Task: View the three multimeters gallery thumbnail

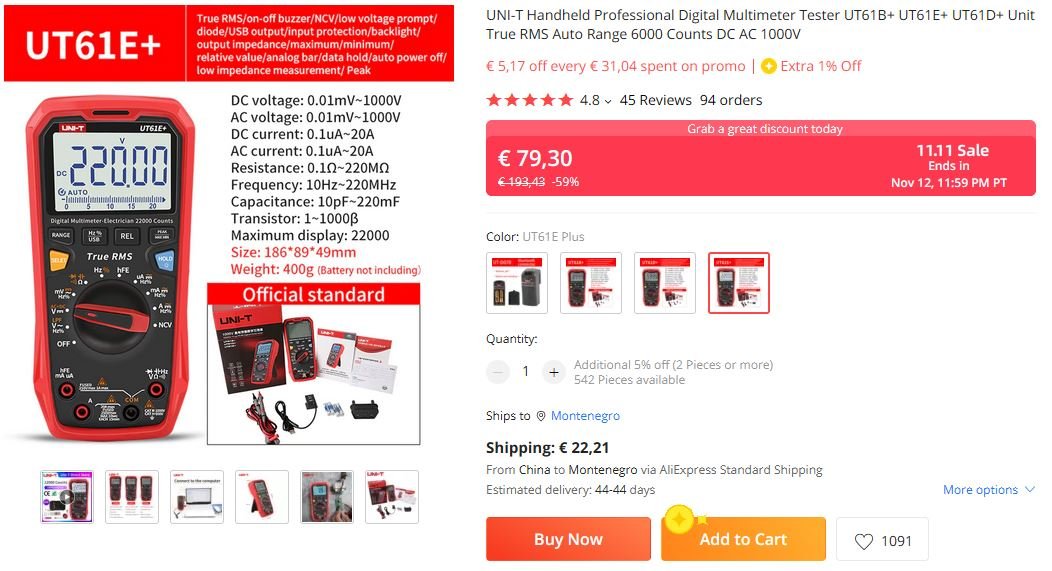Action: click(132, 497)
